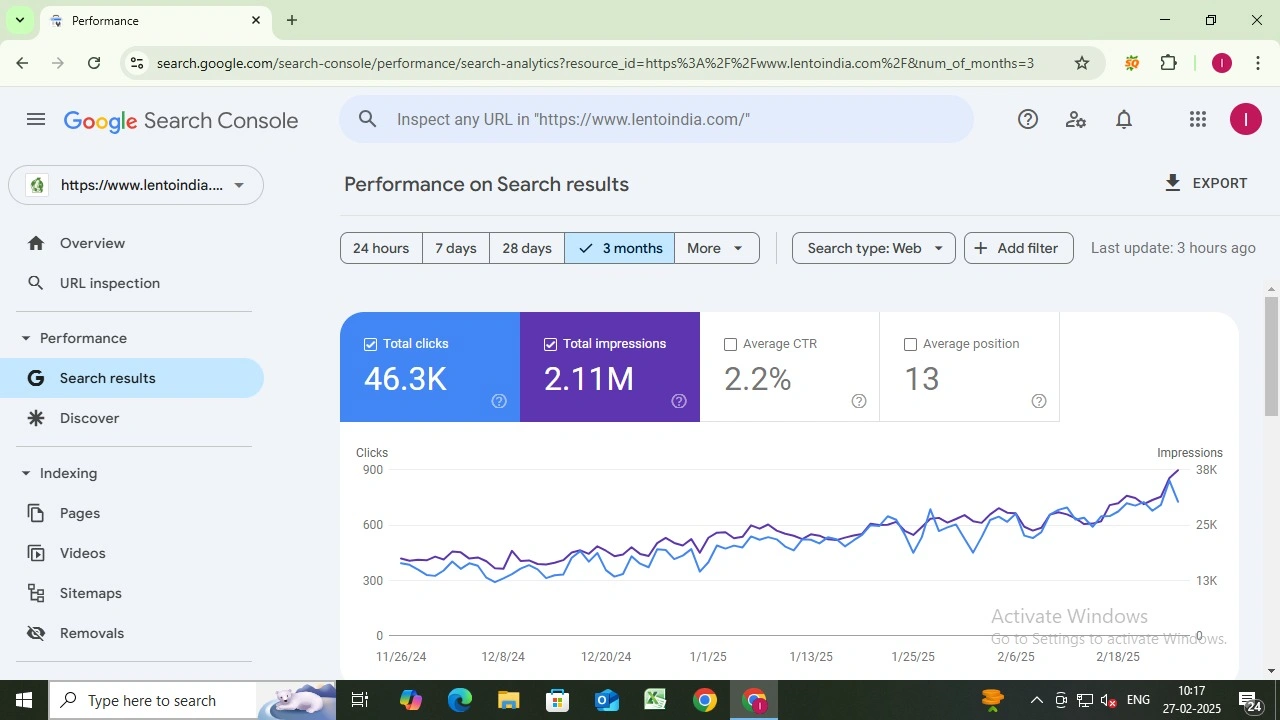Viewport: 1280px width, 720px height.
Task: Select the 3 months date range
Action: (620, 248)
